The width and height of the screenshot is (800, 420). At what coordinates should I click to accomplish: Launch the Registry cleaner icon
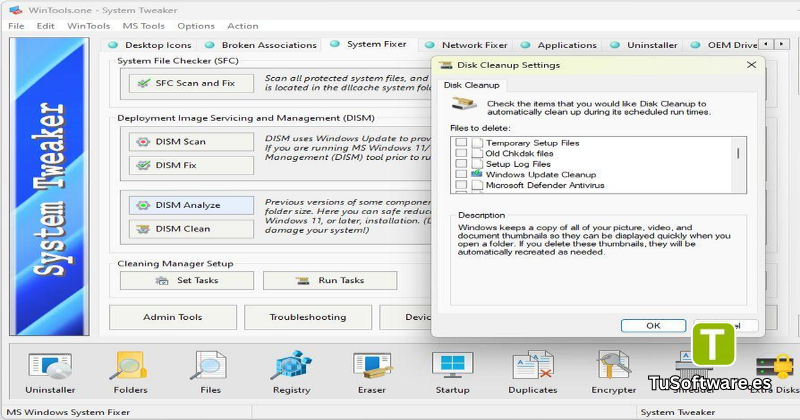pyautogui.click(x=291, y=366)
